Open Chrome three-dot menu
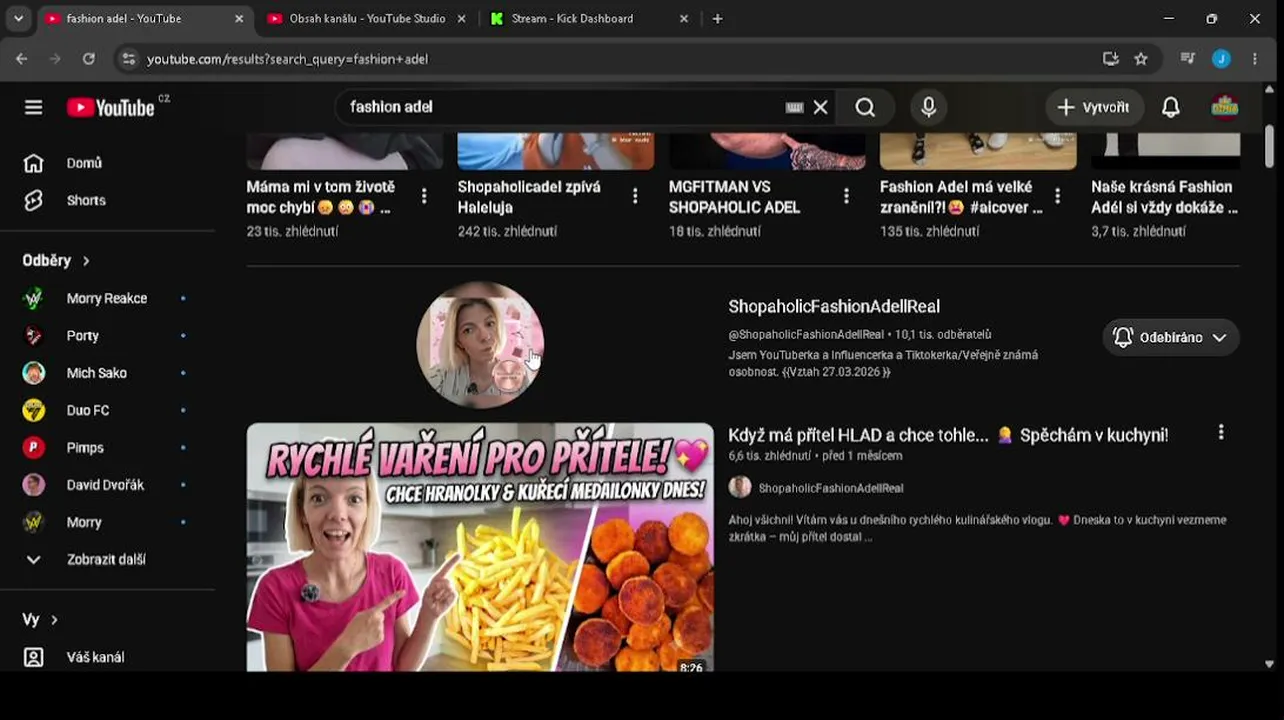The height and width of the screenshot is (720, 1284). 1255,59
